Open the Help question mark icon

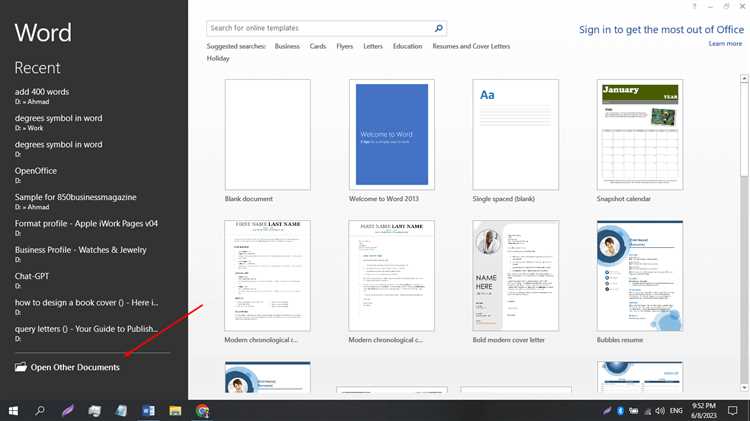pos(694,7)
